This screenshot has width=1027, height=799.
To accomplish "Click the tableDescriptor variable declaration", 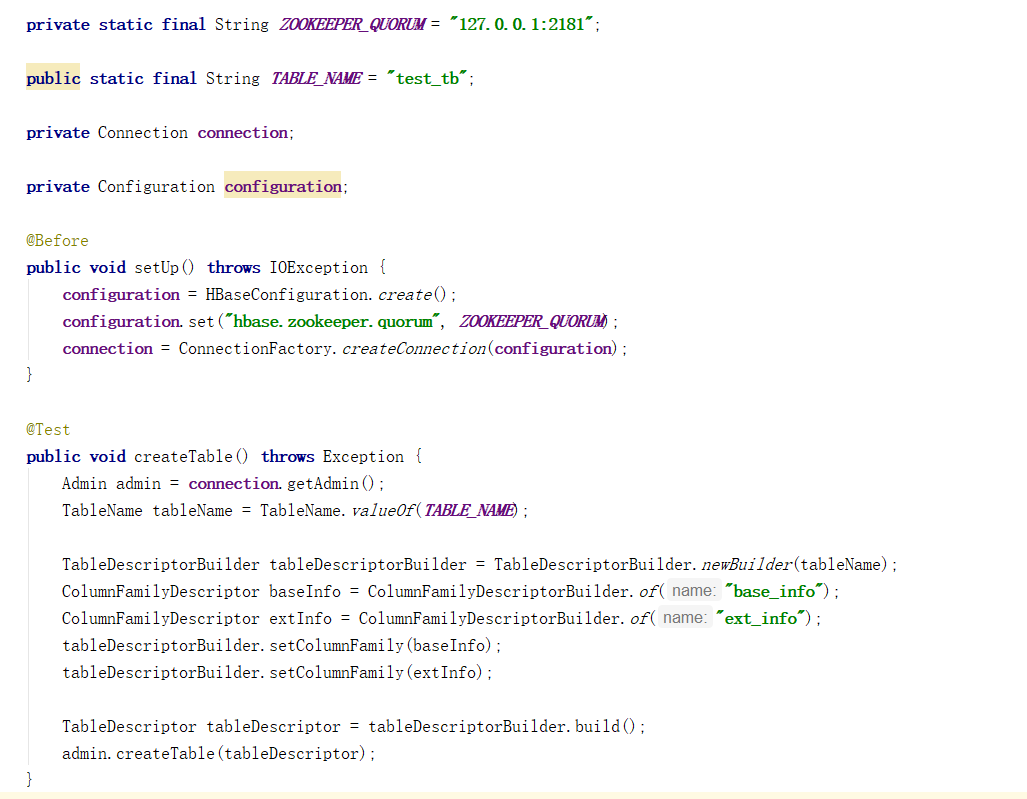I will click(x=274, y=726).
